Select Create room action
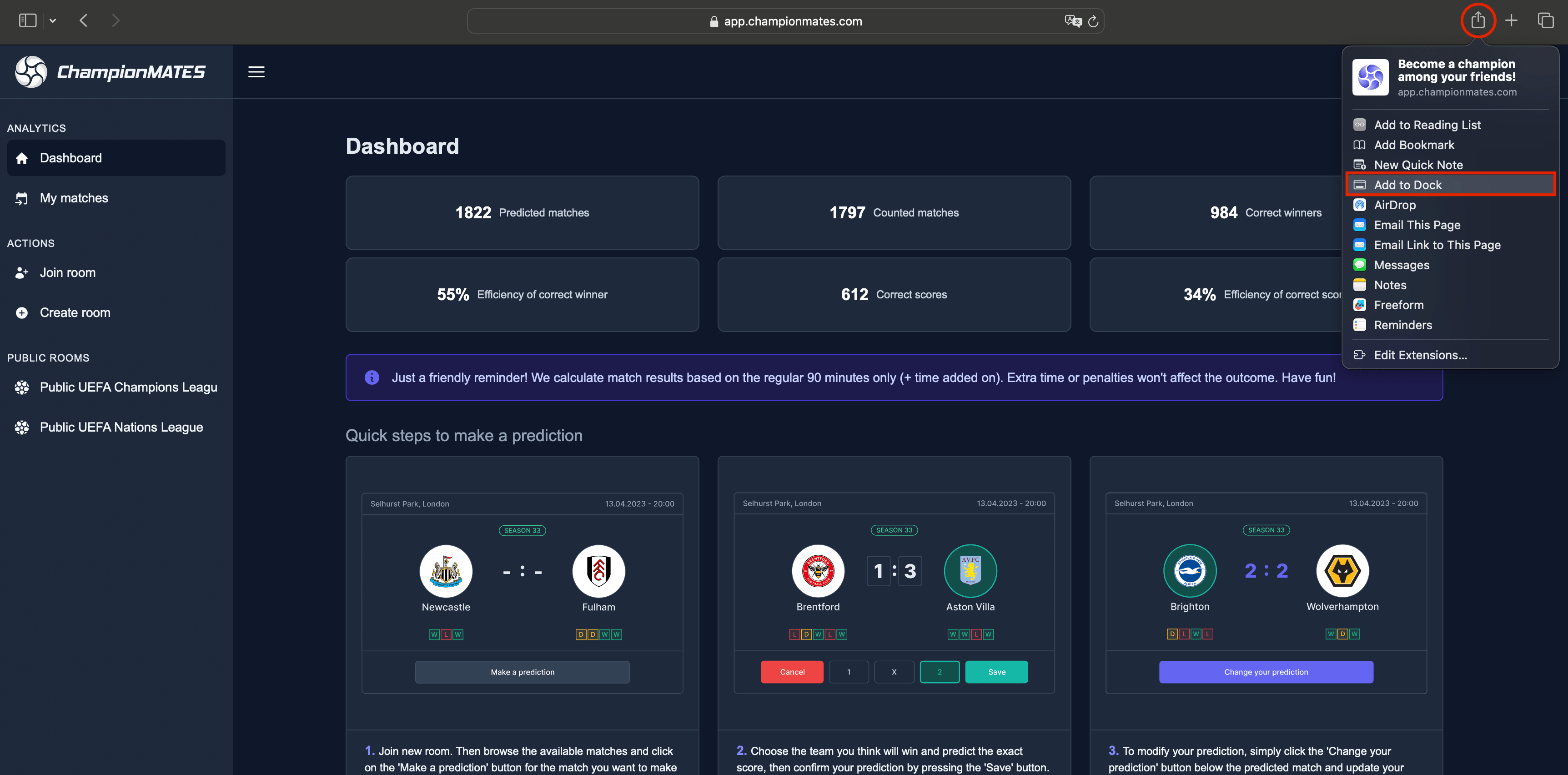 pos(116,313)
